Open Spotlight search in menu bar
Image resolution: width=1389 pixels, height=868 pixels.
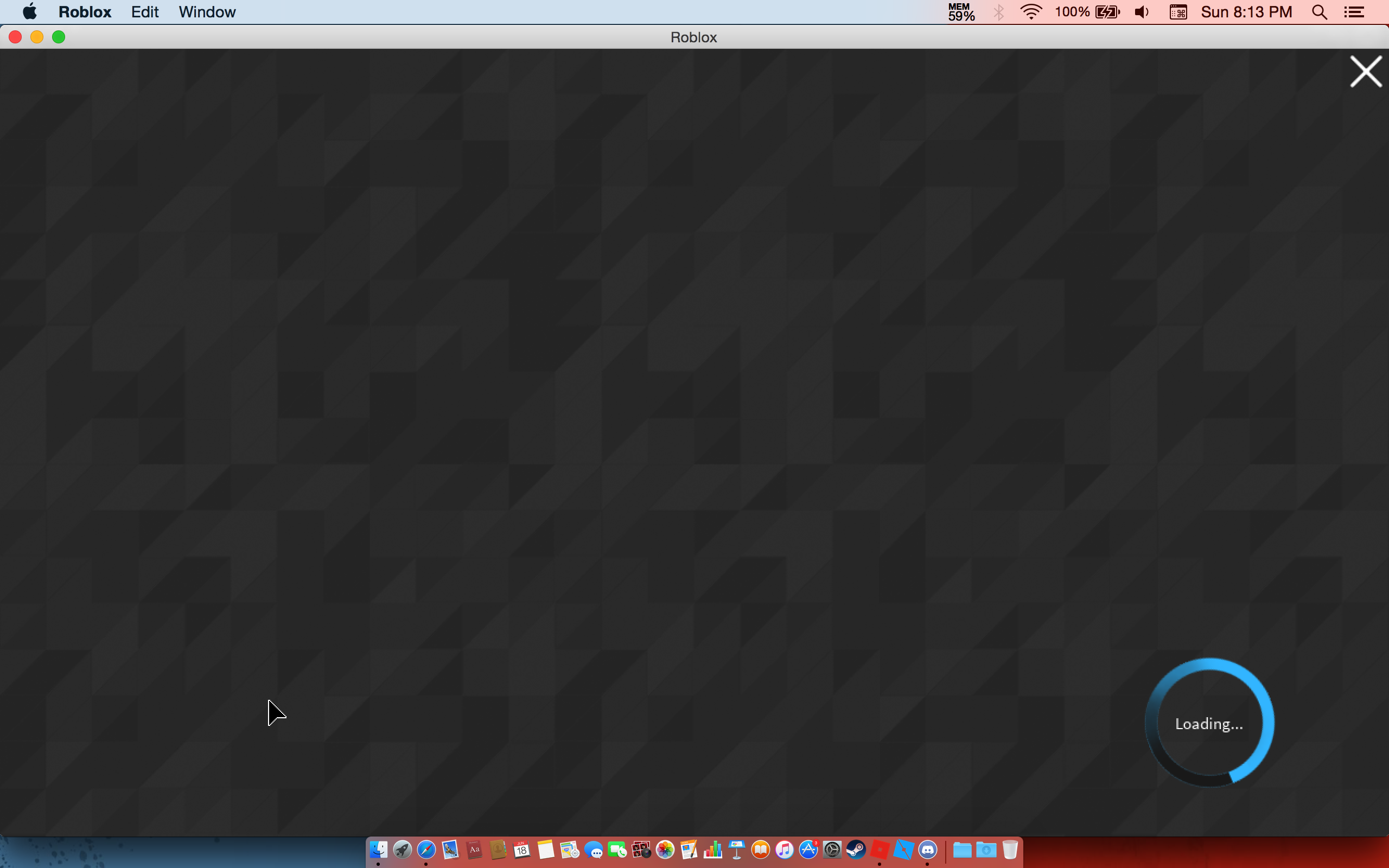pos(1319,12)
